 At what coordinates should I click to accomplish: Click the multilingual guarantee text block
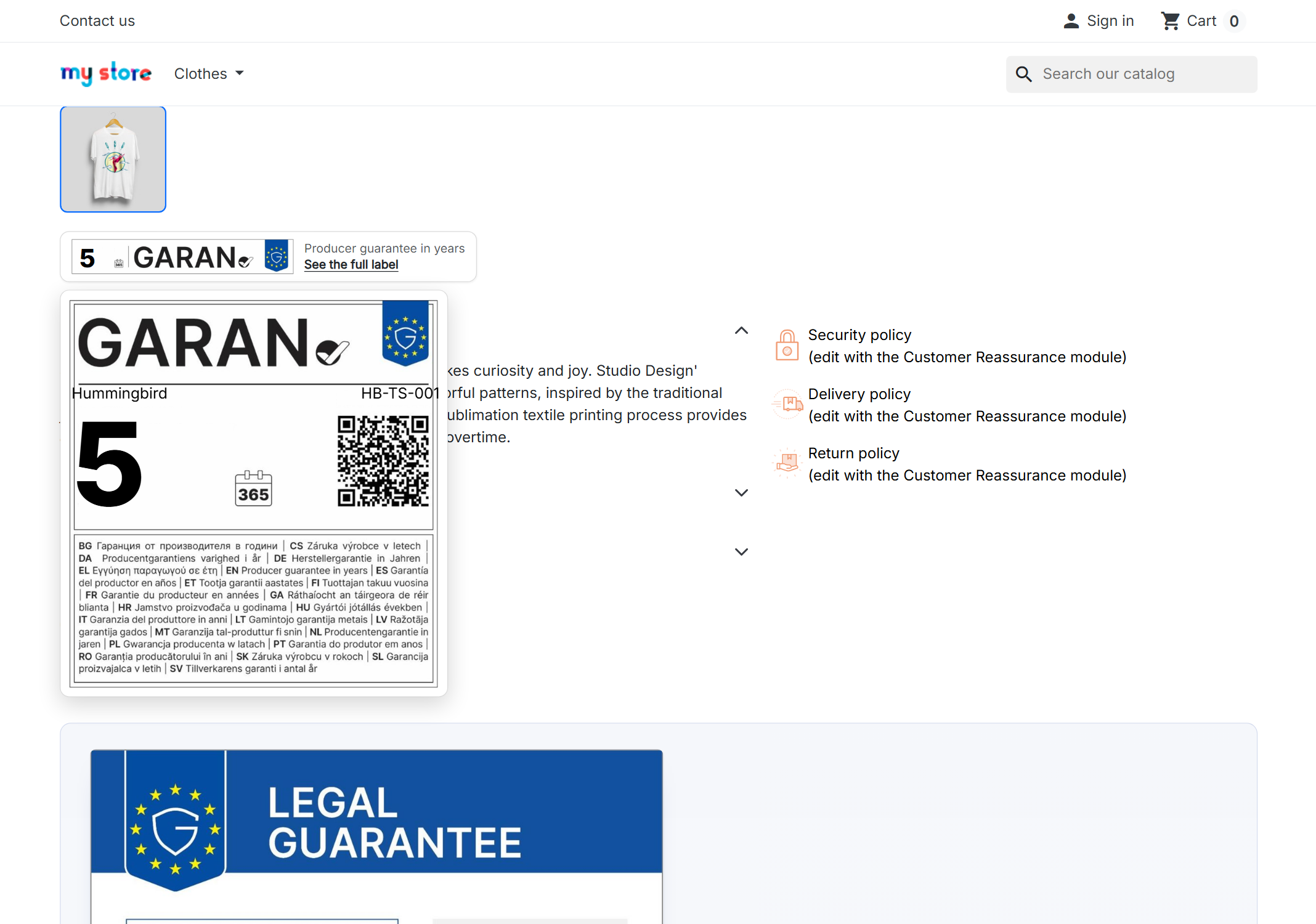[x=253, y=607]
